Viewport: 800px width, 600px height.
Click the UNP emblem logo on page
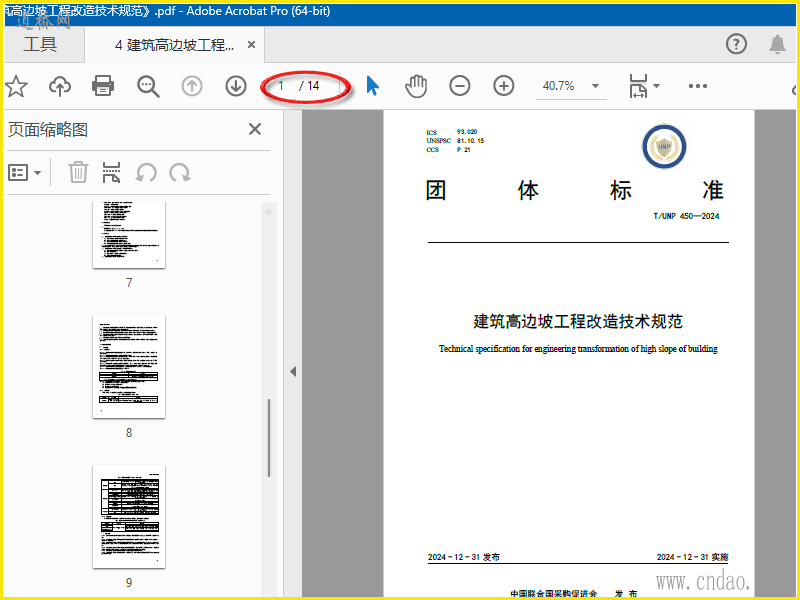(x=664, y=147)
